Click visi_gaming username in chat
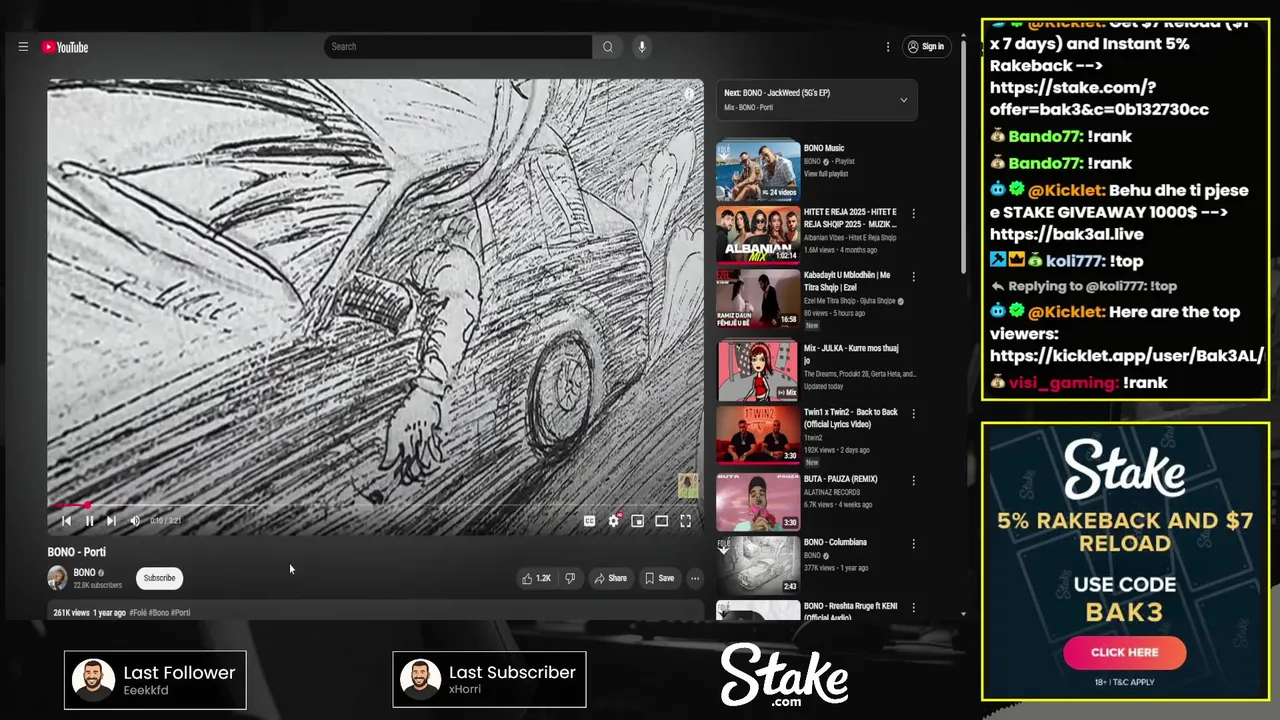 click(1063, 383)
